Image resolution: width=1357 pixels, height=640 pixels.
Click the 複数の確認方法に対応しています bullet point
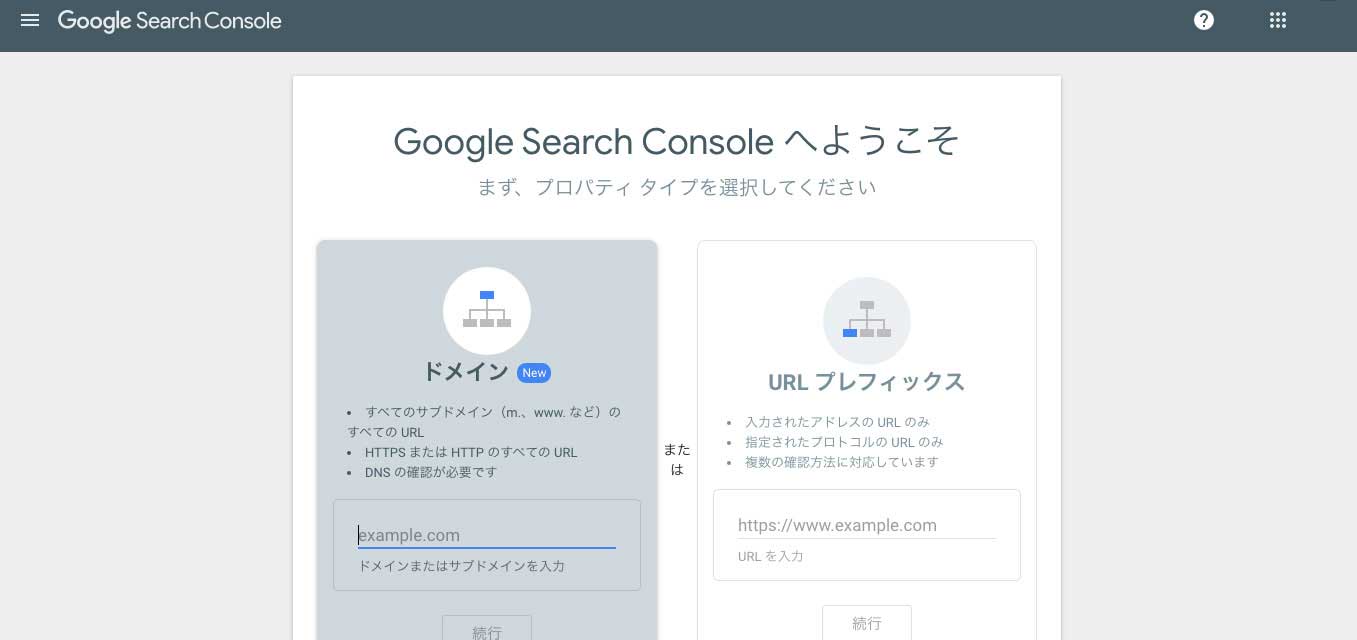tap(841, 462)
